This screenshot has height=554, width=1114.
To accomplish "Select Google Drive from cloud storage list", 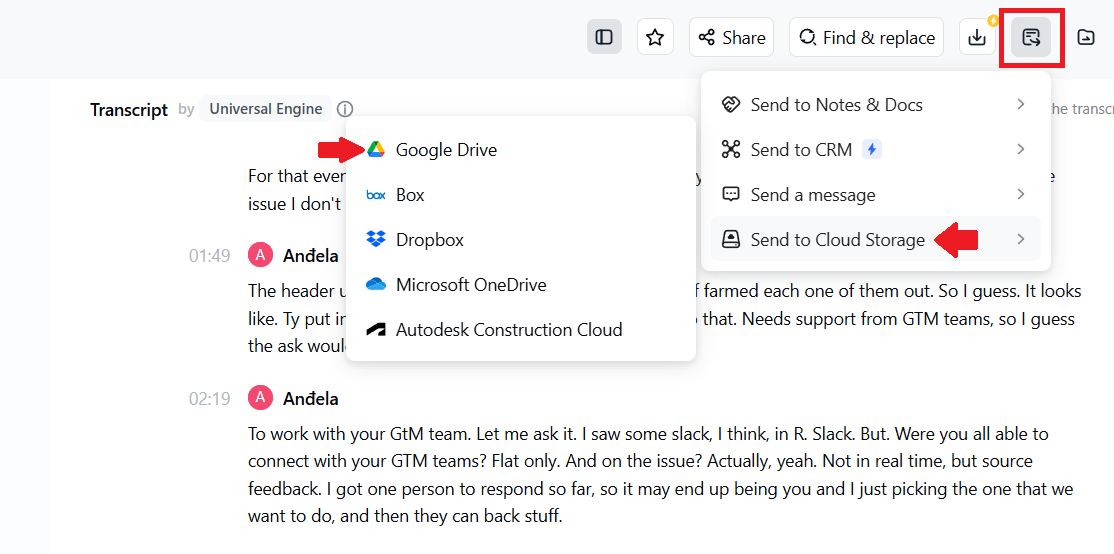I will click(x=446, y=150).
